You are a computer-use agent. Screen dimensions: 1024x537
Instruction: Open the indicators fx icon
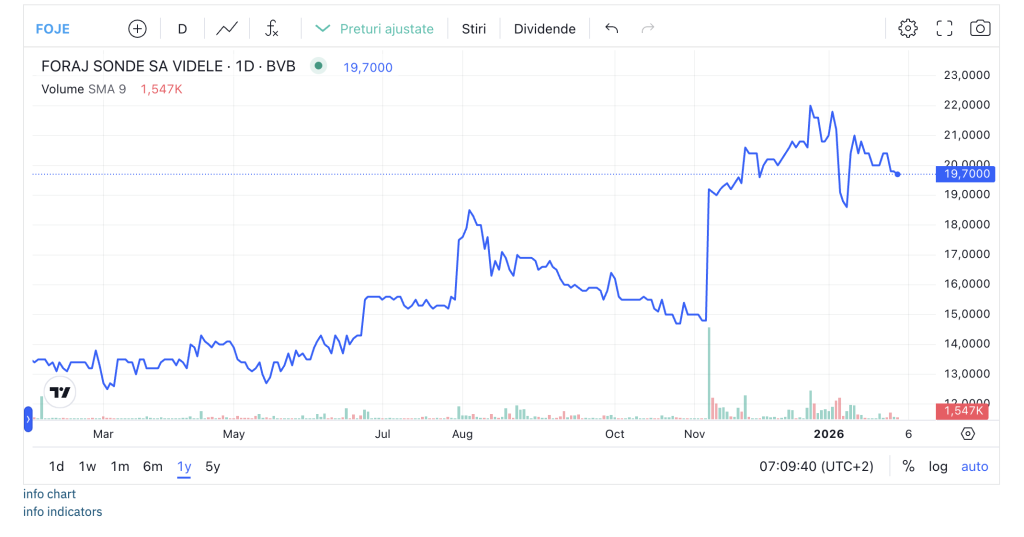[271, 29]
